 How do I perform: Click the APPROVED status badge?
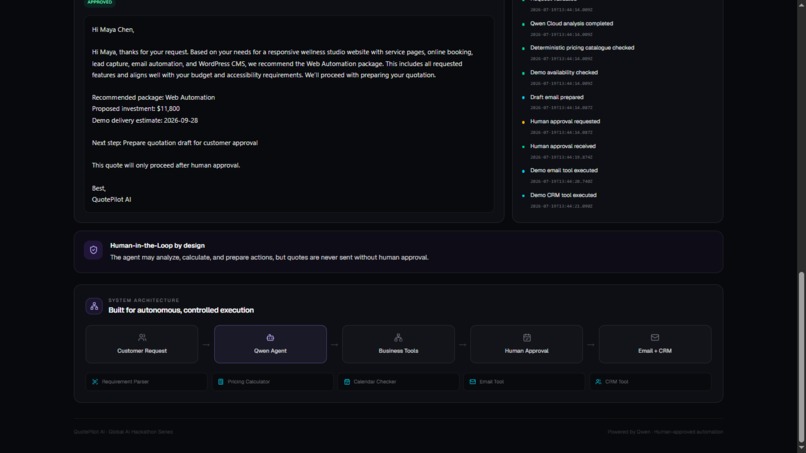100,2
